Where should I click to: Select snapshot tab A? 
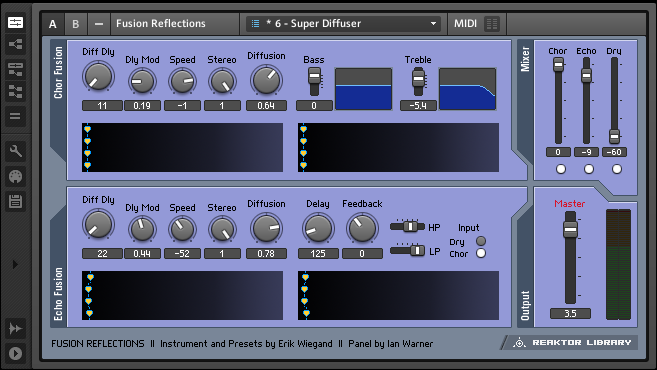click(53, 24)
